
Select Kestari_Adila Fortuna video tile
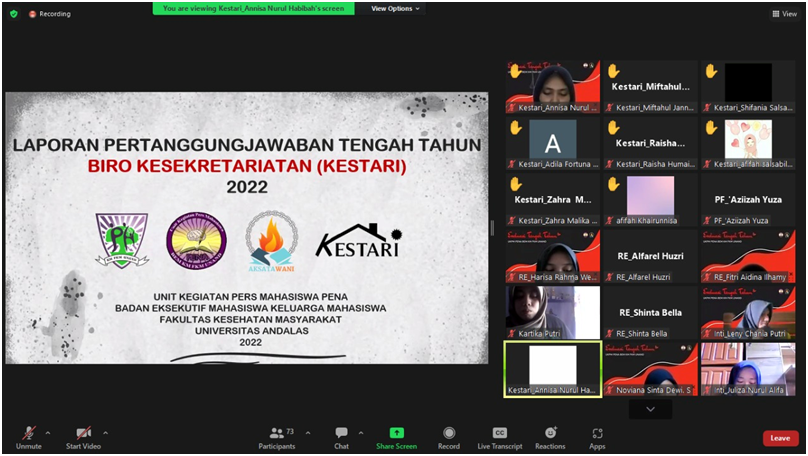click(552, 143)
